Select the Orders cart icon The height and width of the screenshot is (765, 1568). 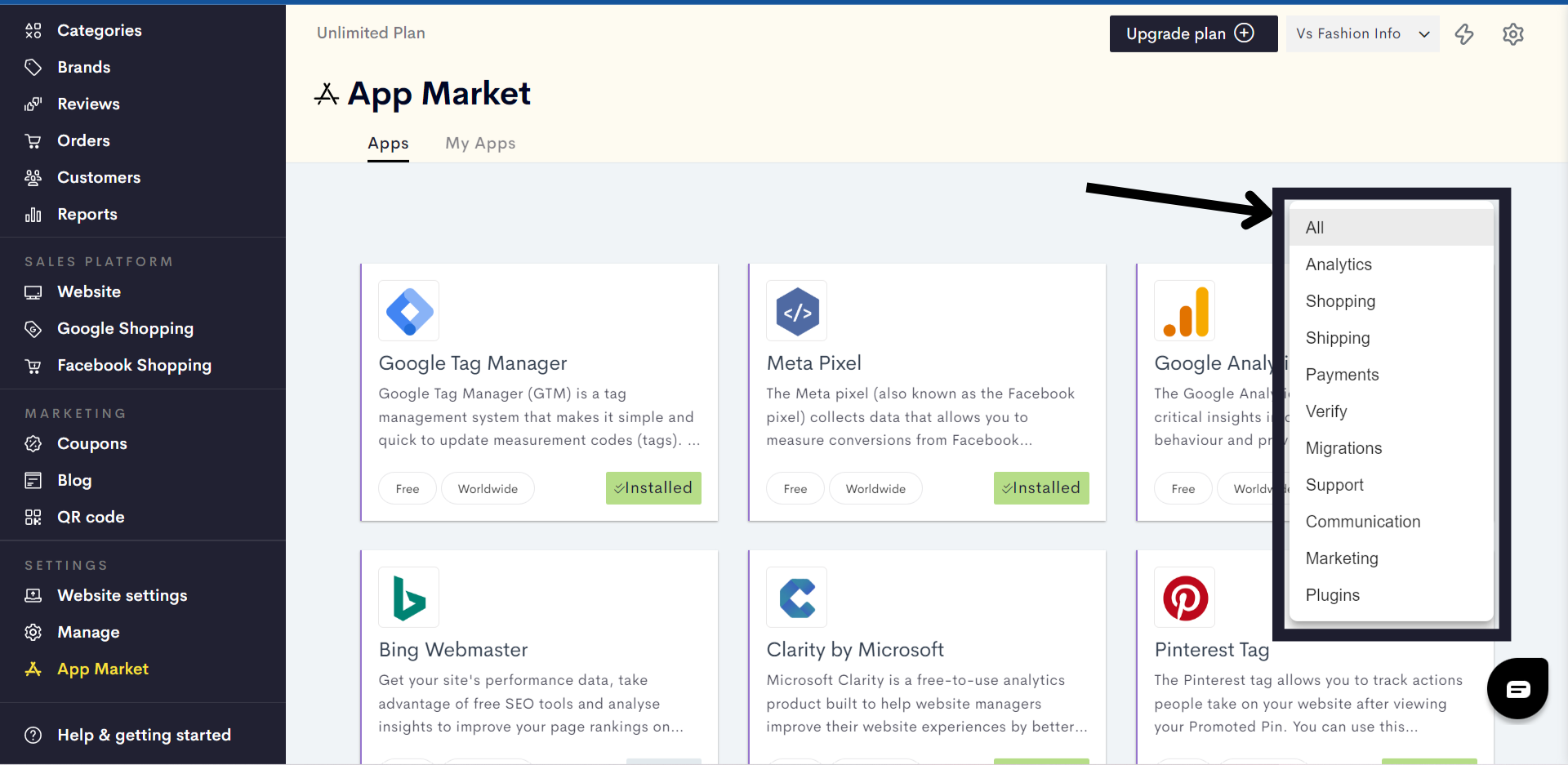(33, 140)
